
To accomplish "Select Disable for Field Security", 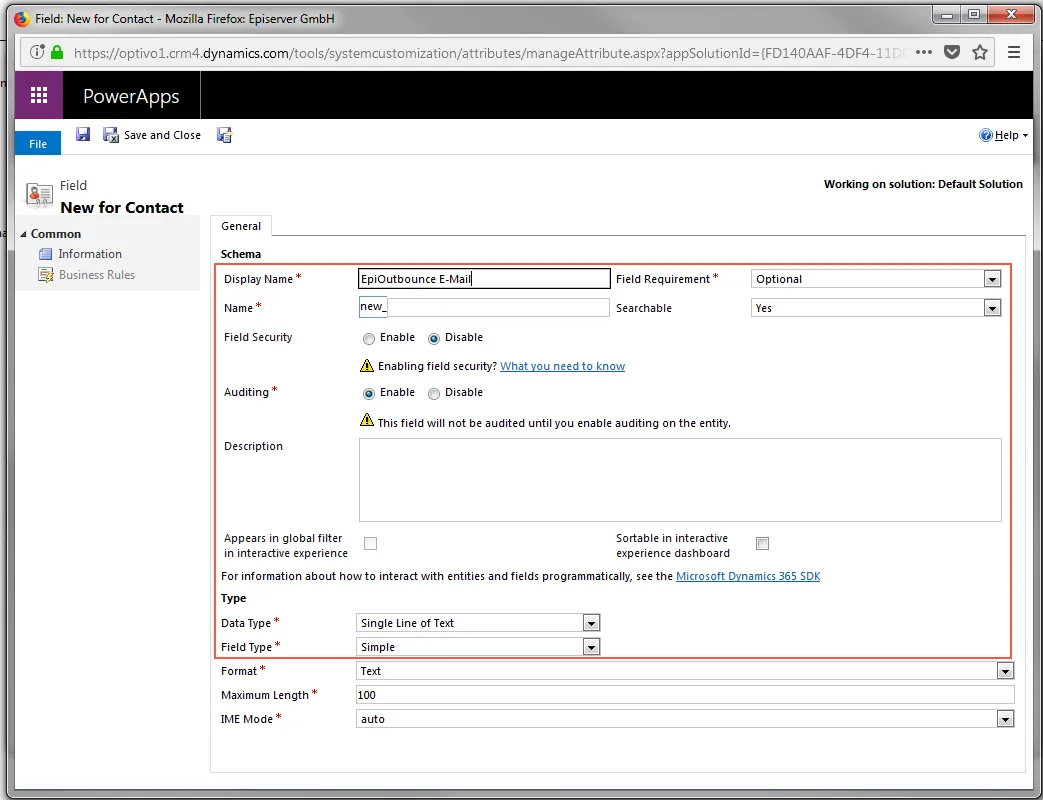I will (x=434, y=338).
